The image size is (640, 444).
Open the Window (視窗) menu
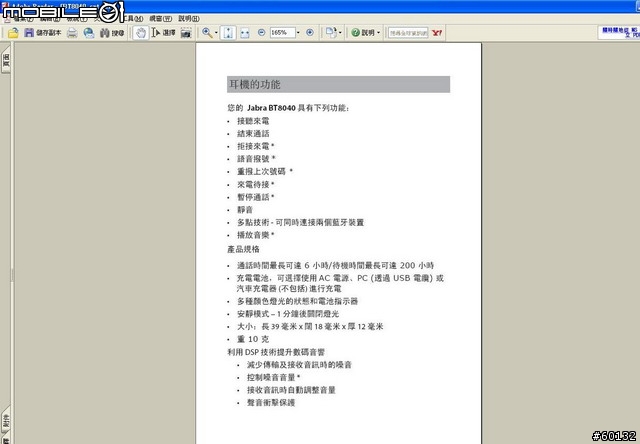click(x=160, y=18)
